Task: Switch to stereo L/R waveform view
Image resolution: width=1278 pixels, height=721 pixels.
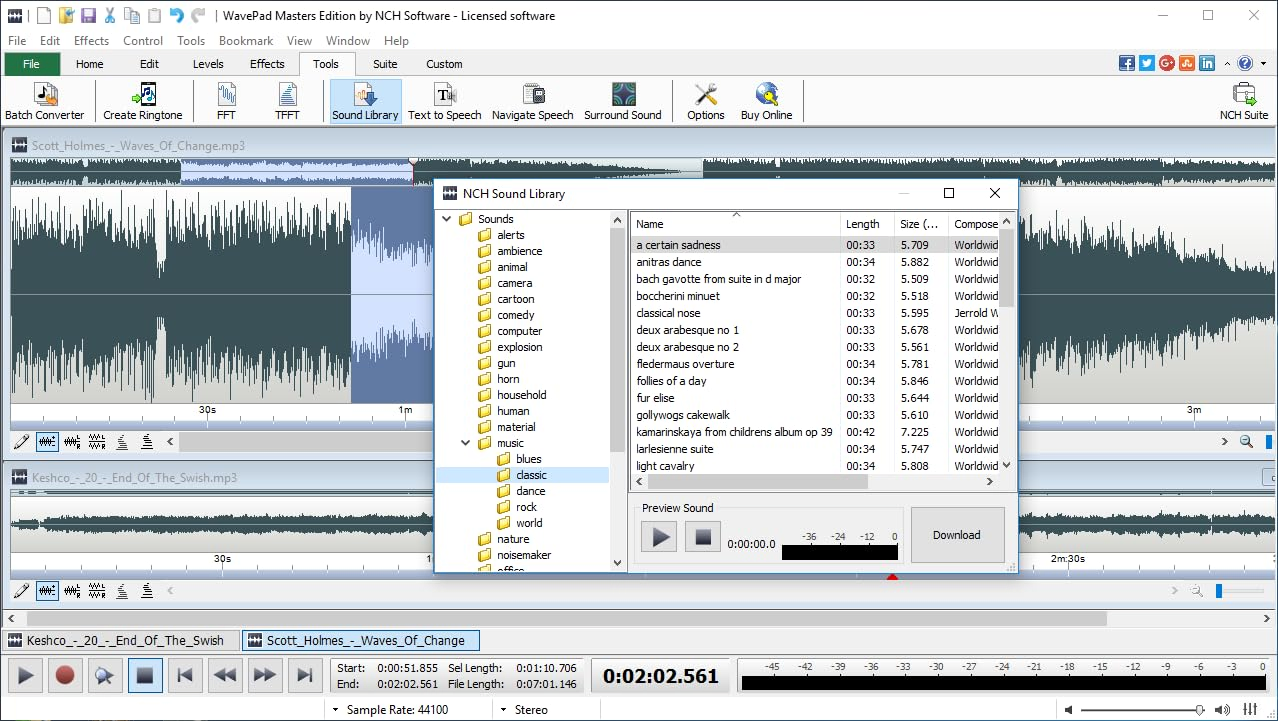Action: [70, 441]
